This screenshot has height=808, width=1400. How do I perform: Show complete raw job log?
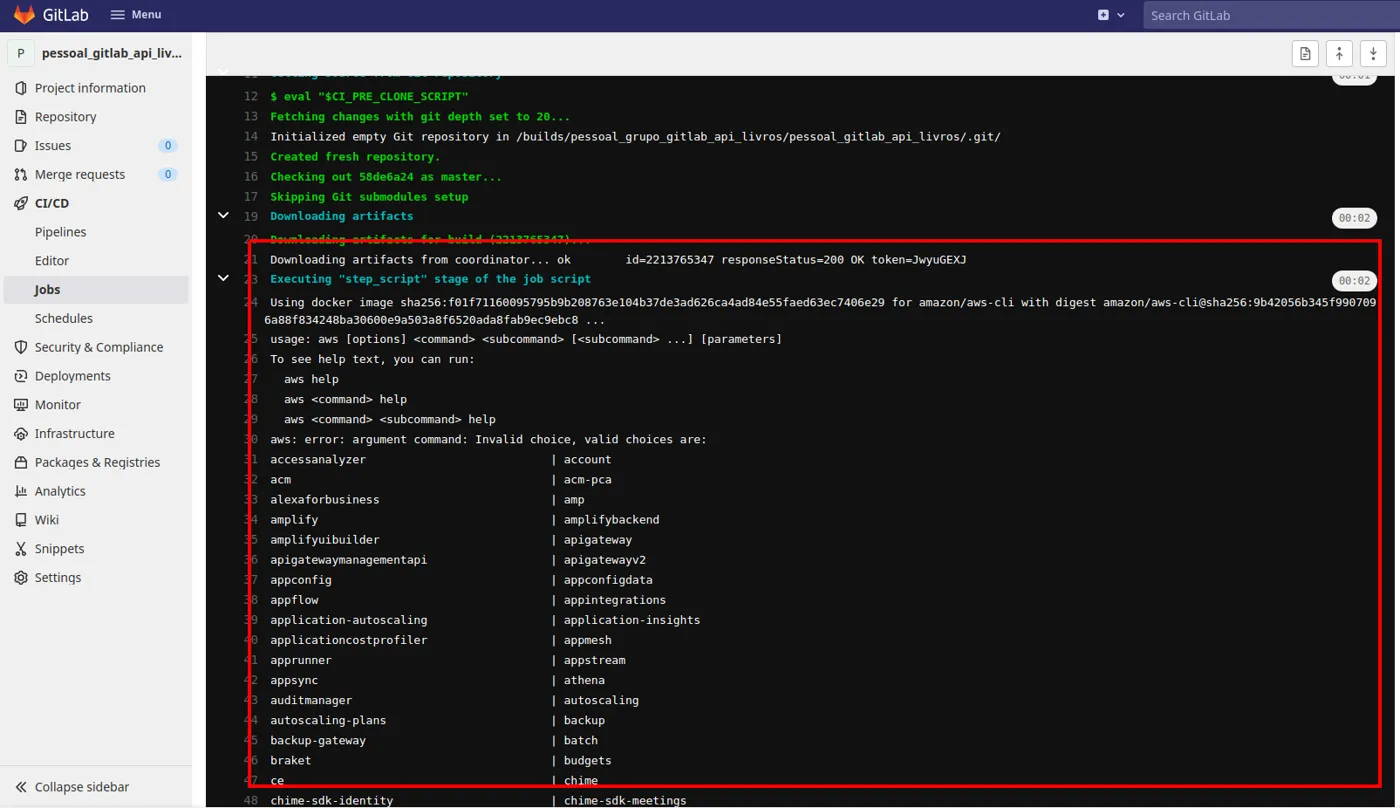(x=1305, y=54)
